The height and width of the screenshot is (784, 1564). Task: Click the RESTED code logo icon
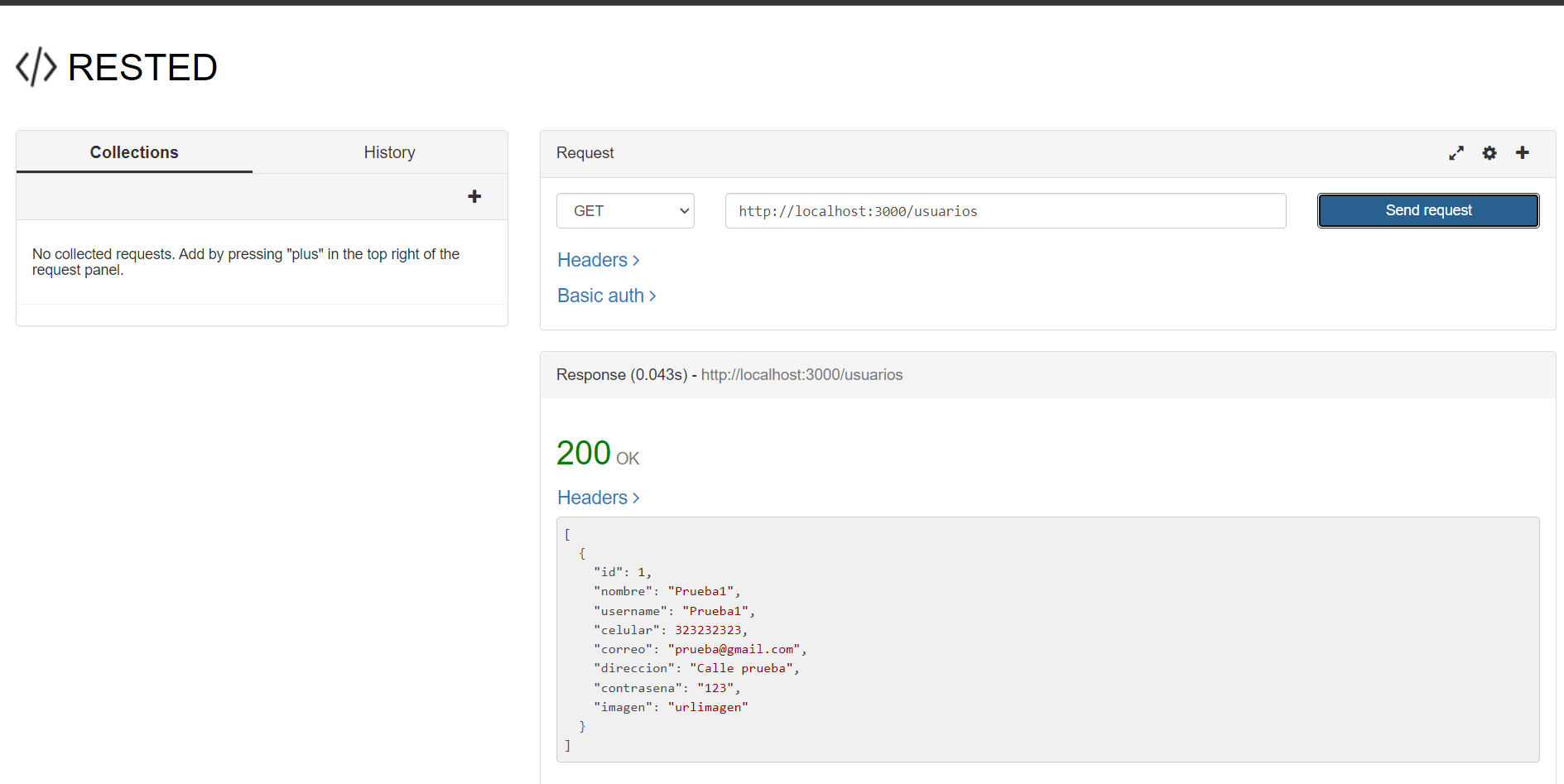click(x=35, y=67)
